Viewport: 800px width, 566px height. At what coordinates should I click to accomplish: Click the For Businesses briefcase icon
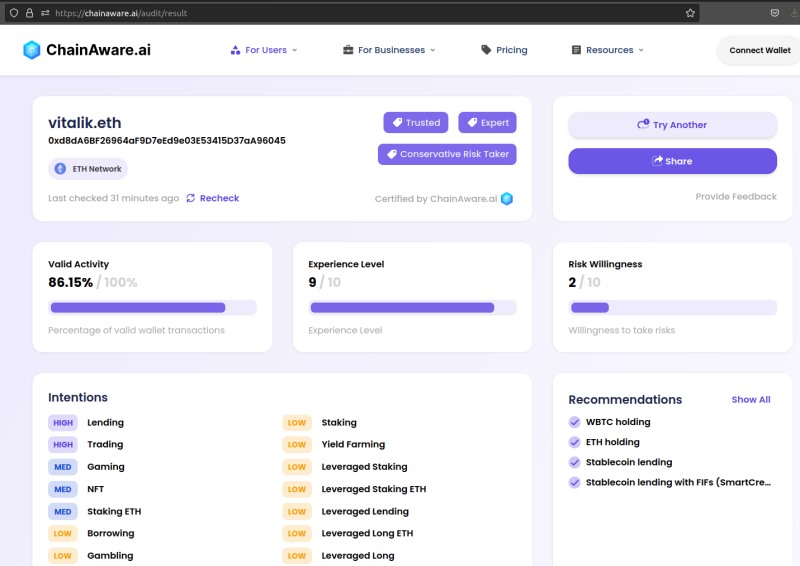[x=348, y=50]
